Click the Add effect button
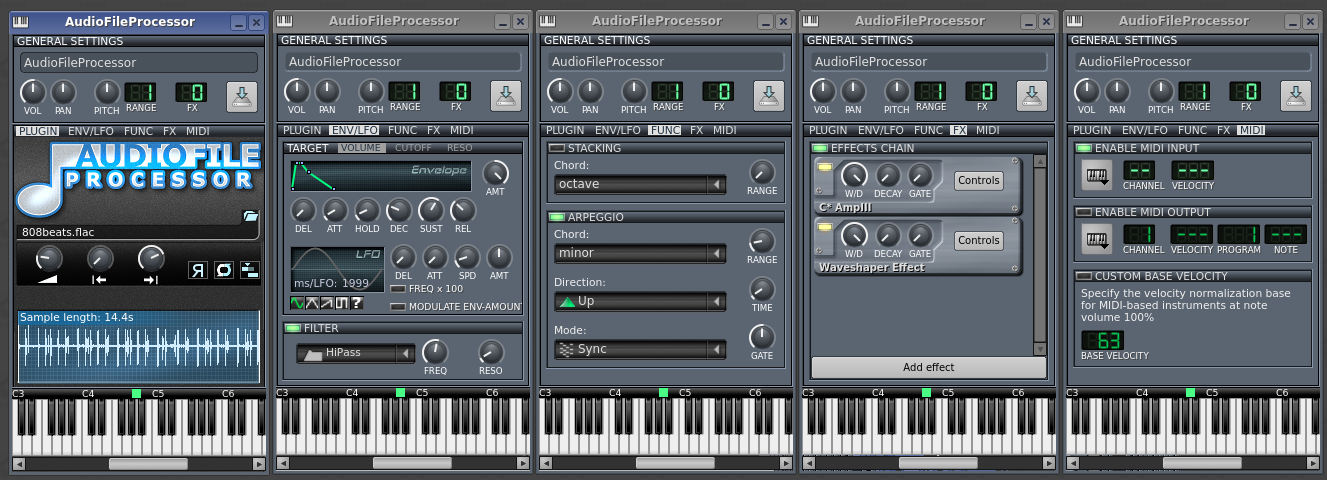The image size is (1327, 480). pos(928,367)
